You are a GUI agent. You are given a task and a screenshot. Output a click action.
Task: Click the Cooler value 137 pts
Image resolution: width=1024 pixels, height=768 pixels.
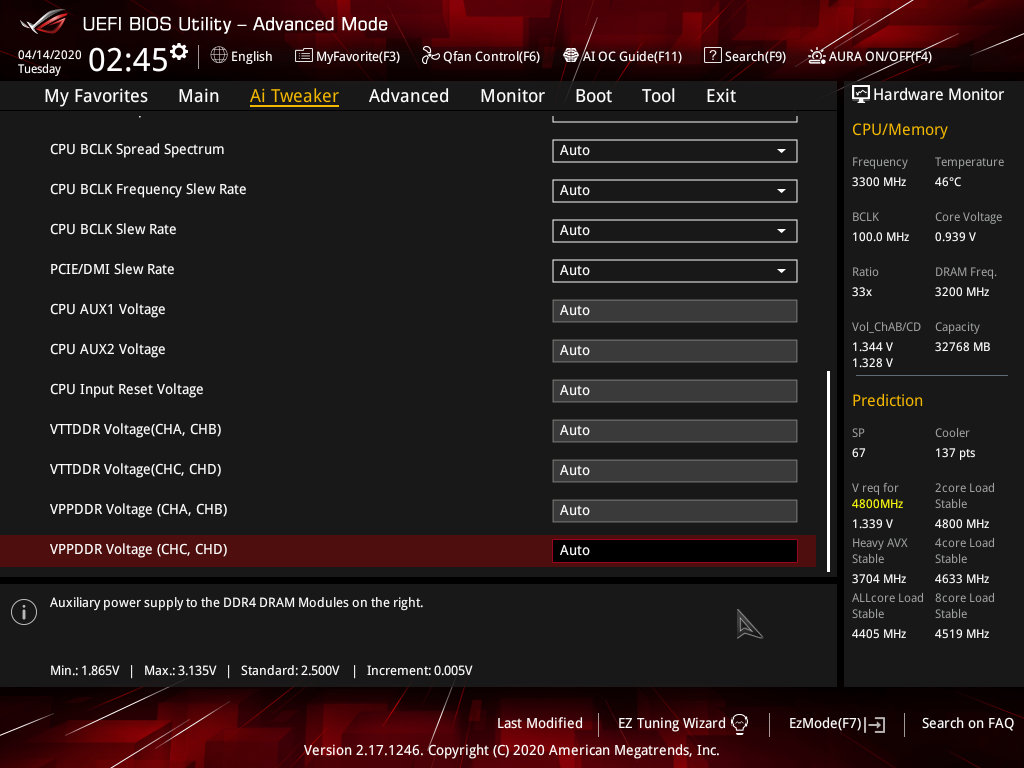[x=955, y=453]
